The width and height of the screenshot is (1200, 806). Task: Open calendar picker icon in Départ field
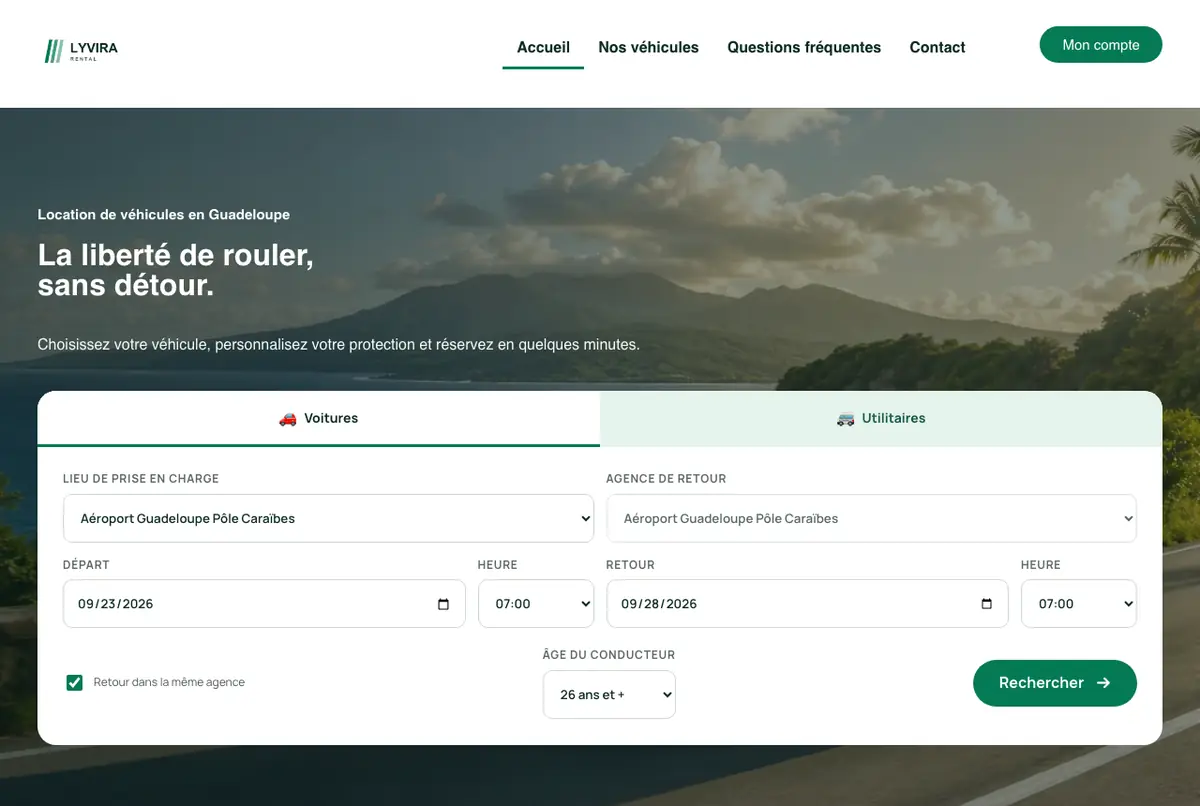pyautogui.click(x=444, y=604)
